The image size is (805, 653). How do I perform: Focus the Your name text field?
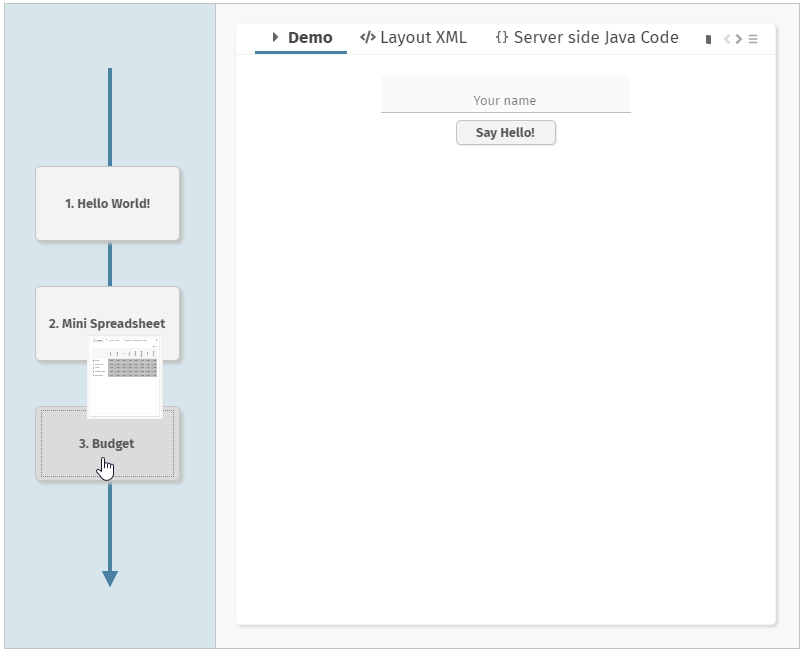coord(505,100)
